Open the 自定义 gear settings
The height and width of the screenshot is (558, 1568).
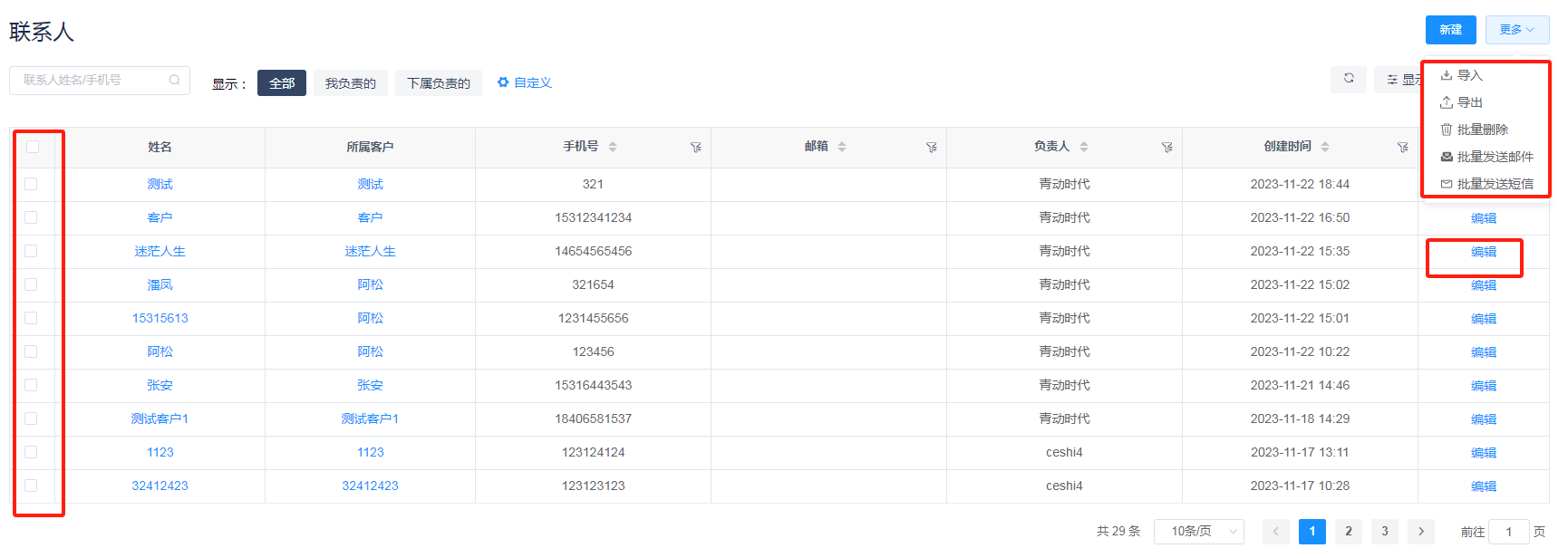click(x=524, y=82)
